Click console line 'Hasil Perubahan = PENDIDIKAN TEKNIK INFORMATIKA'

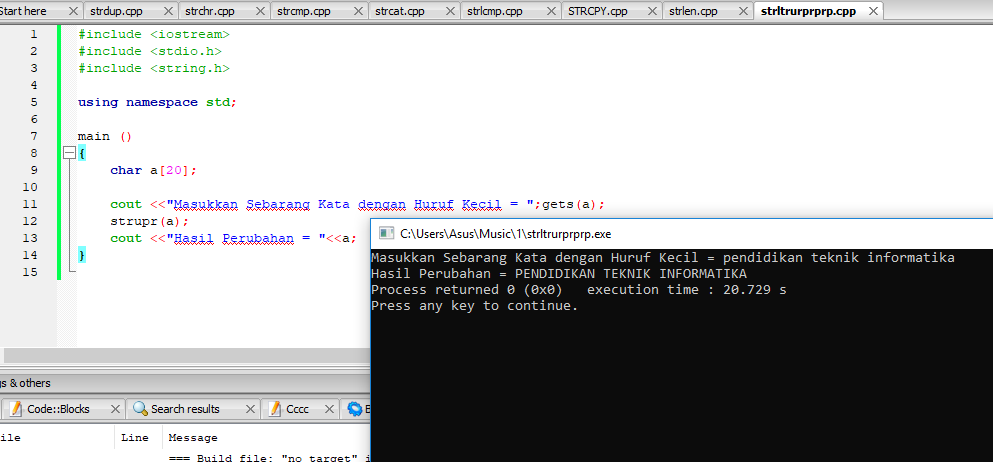coord(559,274)
